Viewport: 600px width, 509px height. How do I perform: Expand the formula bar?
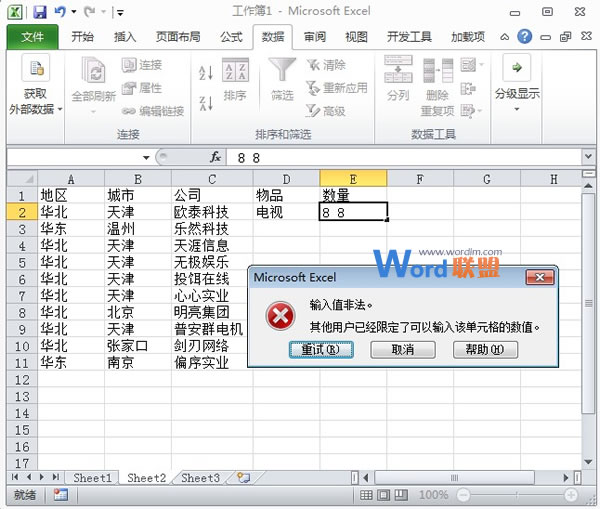588,157
